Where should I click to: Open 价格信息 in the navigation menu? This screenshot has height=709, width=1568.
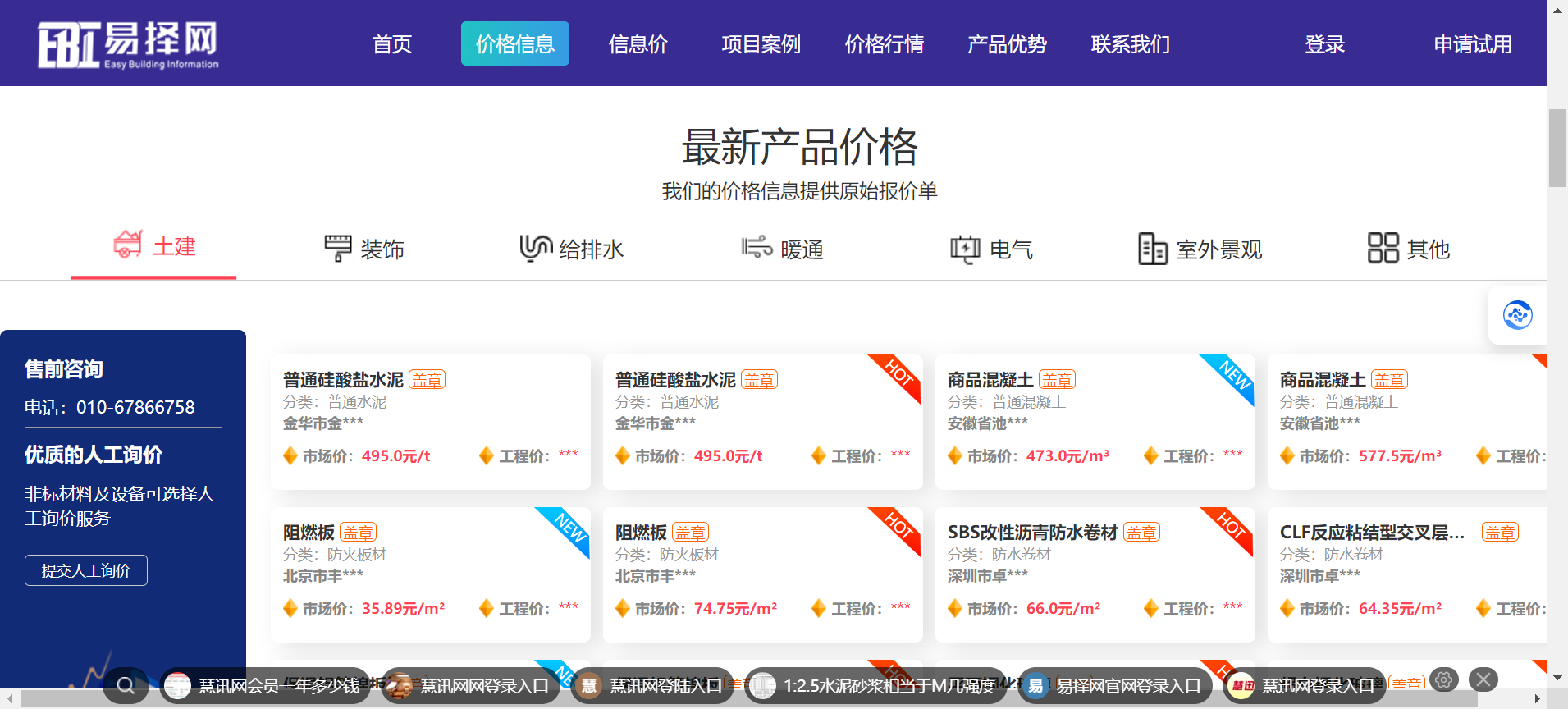tap(514, 43)
